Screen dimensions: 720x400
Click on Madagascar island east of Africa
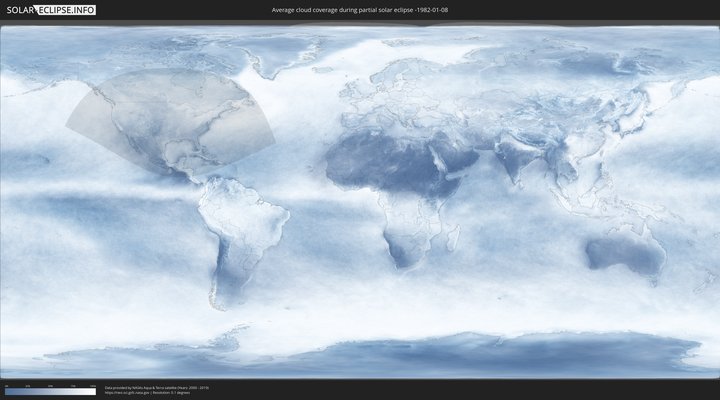(454, 238)
